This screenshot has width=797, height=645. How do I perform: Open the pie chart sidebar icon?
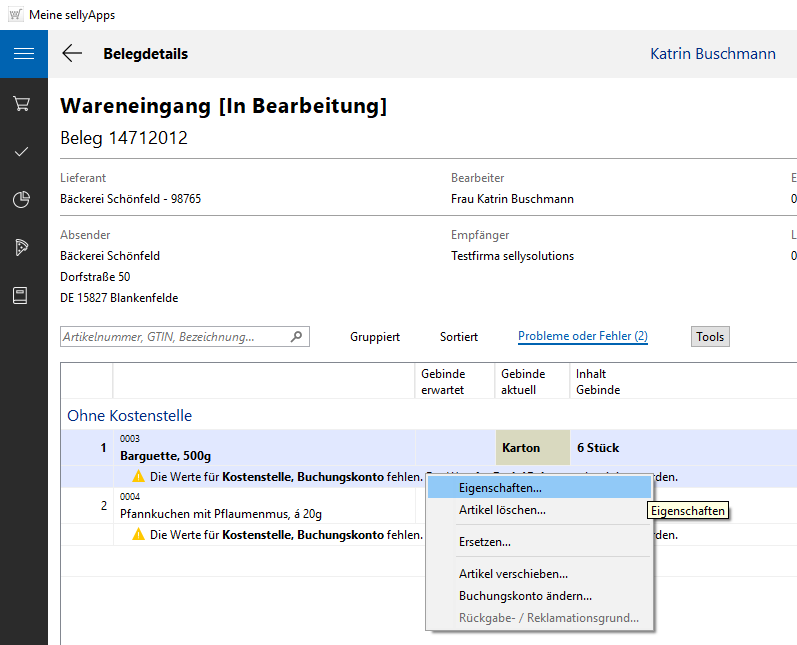22,200
